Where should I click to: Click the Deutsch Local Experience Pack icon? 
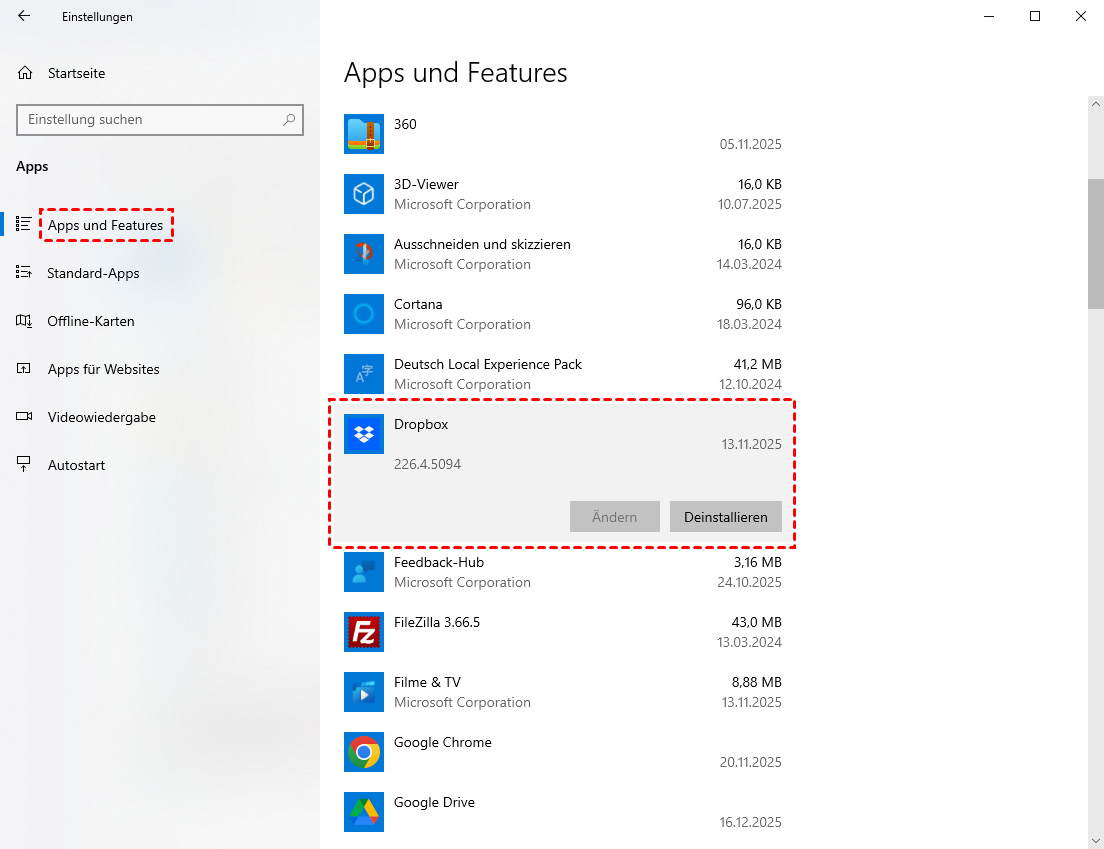coord(364,374)
